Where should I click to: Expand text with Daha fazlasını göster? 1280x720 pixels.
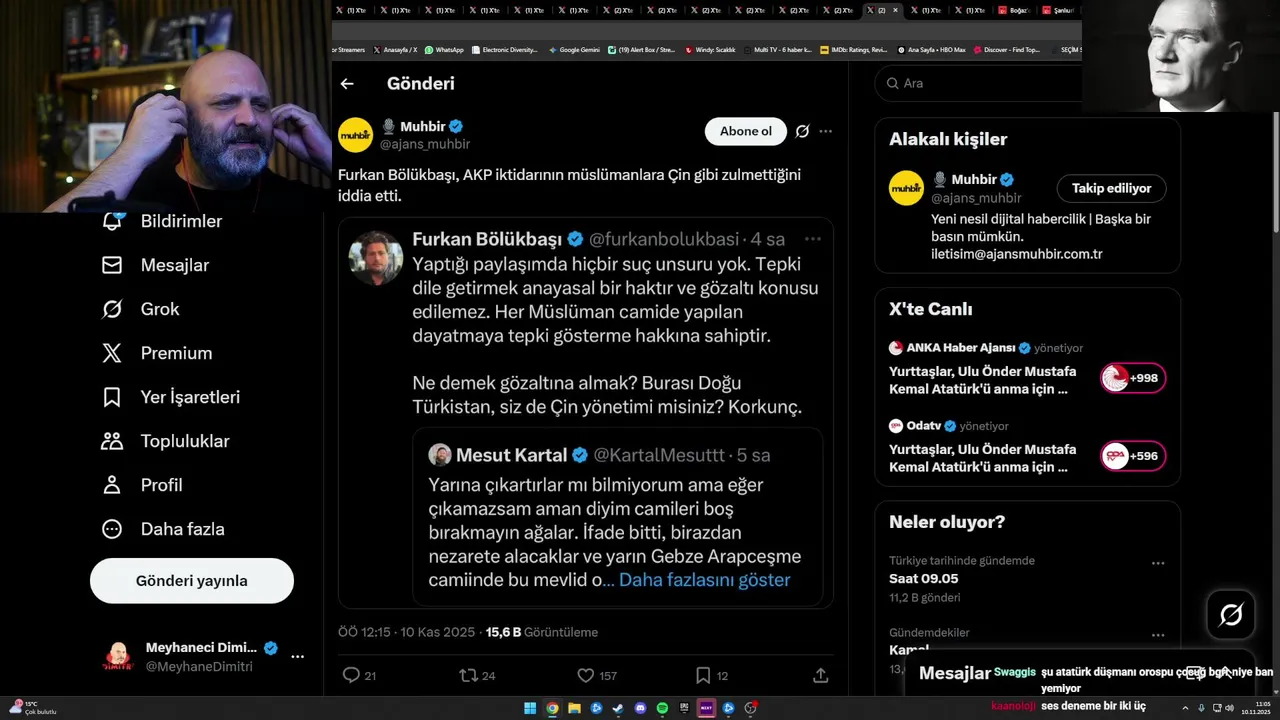coord(705,580)
